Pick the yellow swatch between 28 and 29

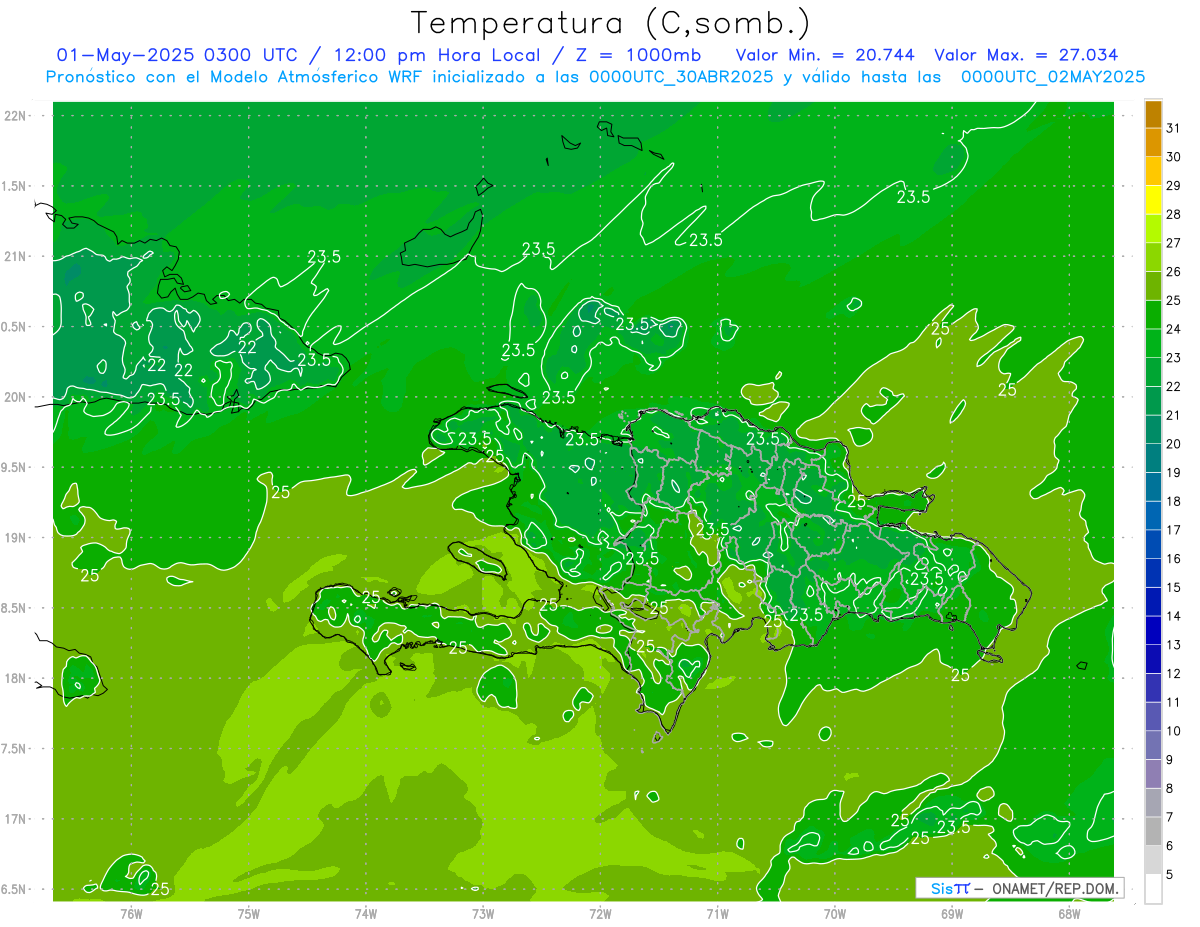(x=1153, y=200)
